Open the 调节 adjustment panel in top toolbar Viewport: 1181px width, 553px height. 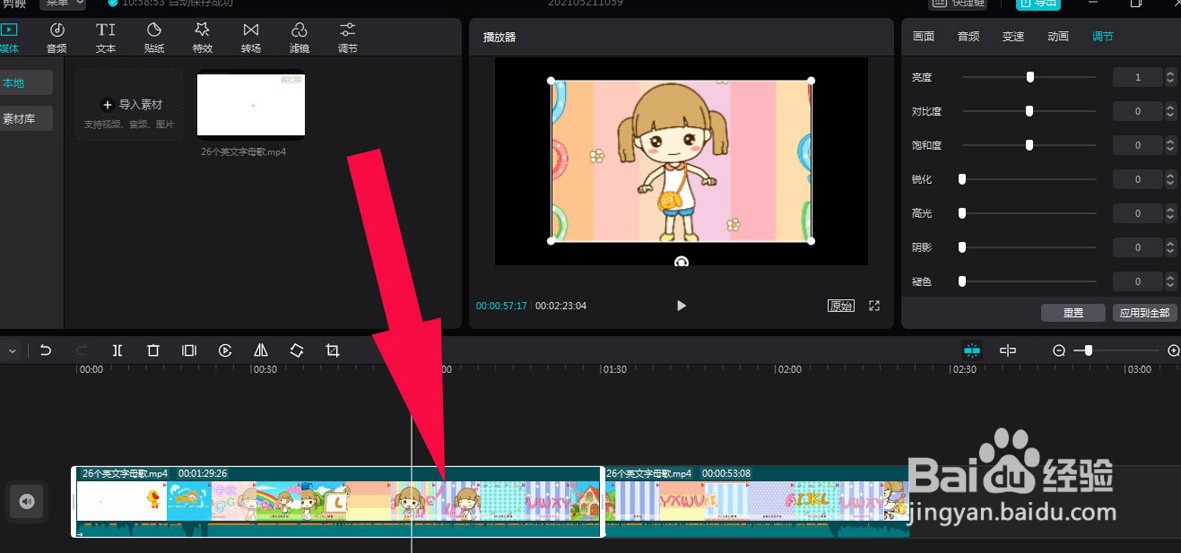tap(347, 38)
